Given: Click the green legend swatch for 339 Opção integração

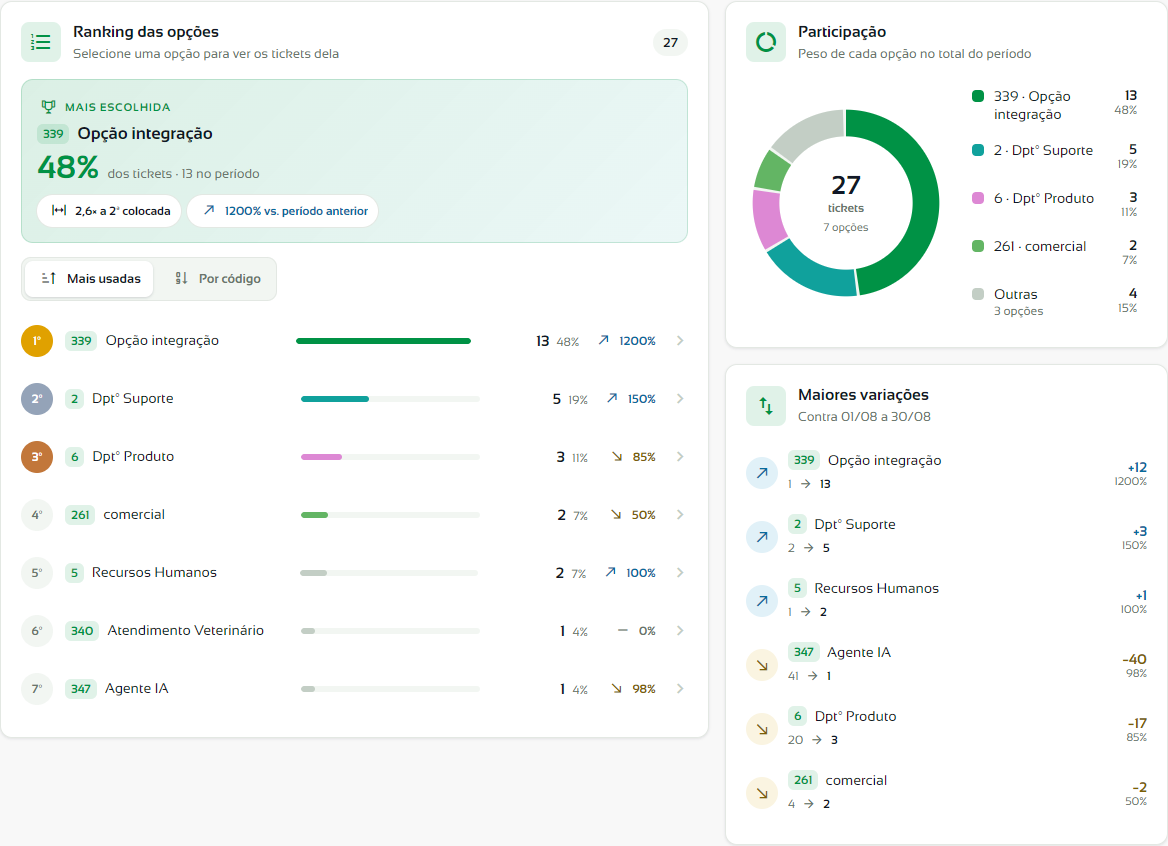Looking at the screenshot, I should [978, 96].
